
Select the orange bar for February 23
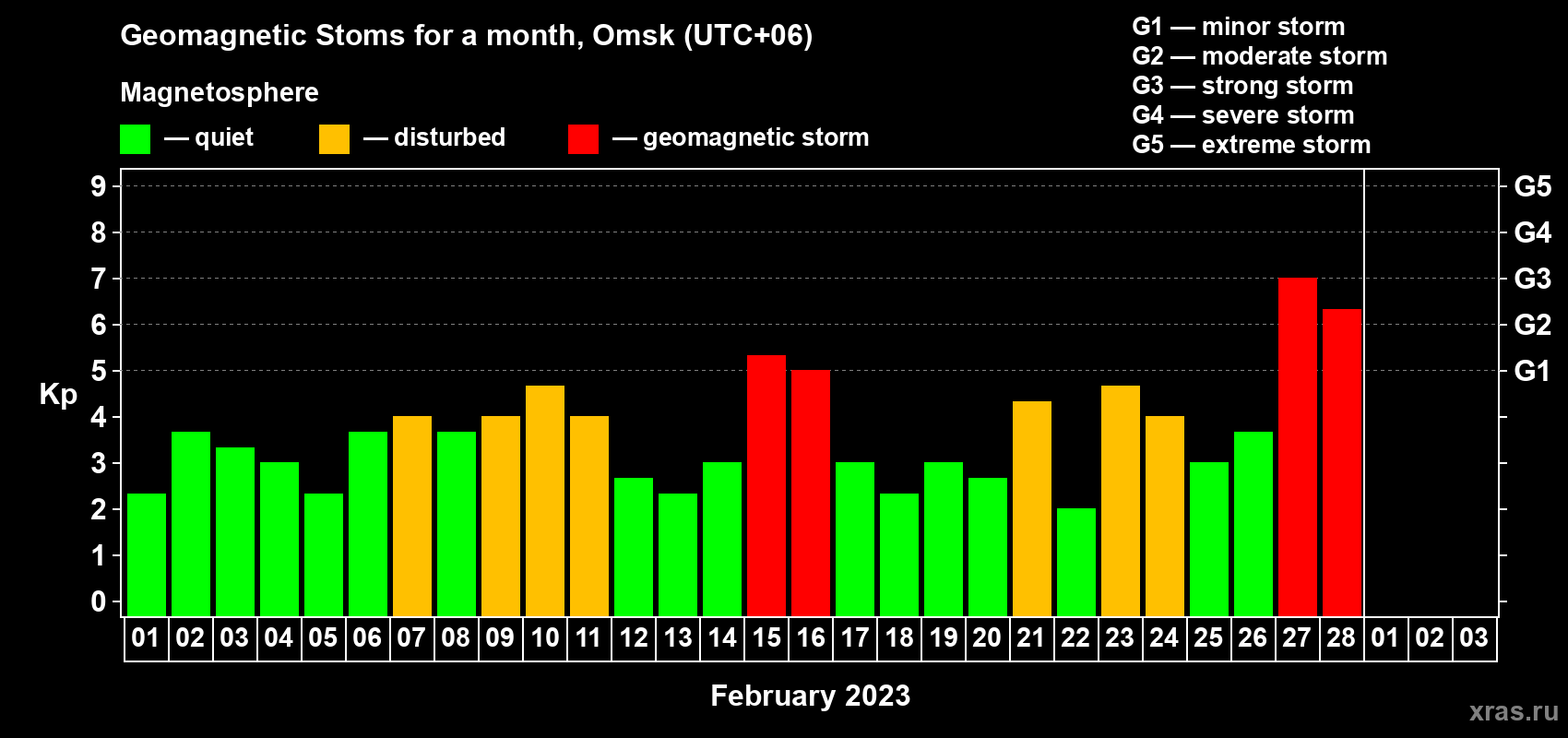click(x=1121, y=501)
